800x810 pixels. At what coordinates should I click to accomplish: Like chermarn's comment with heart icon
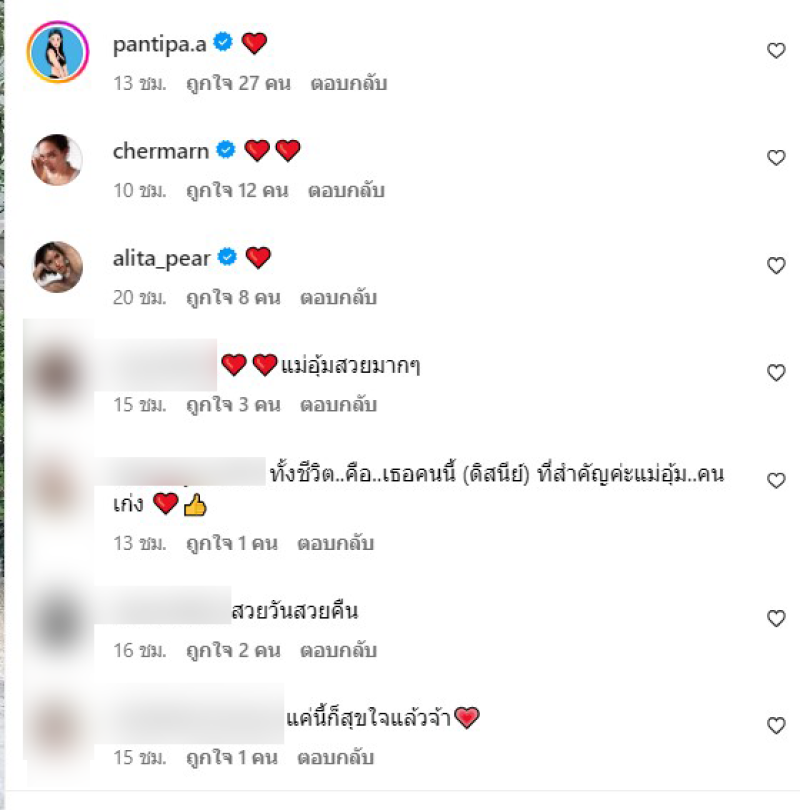point(776,157)
